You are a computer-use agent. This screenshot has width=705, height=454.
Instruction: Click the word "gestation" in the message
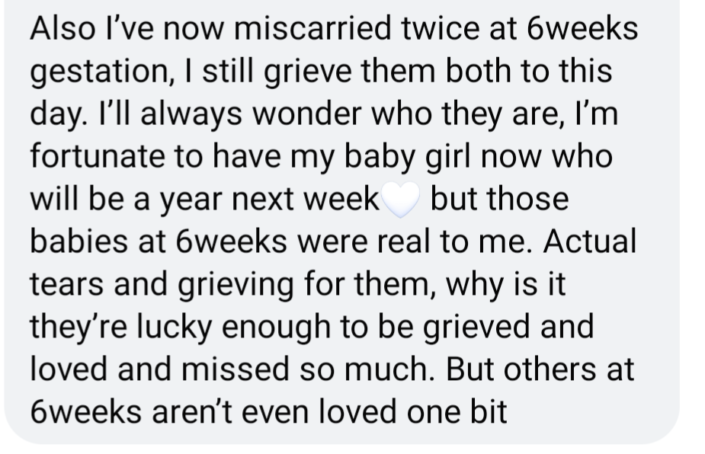[99, 73]
